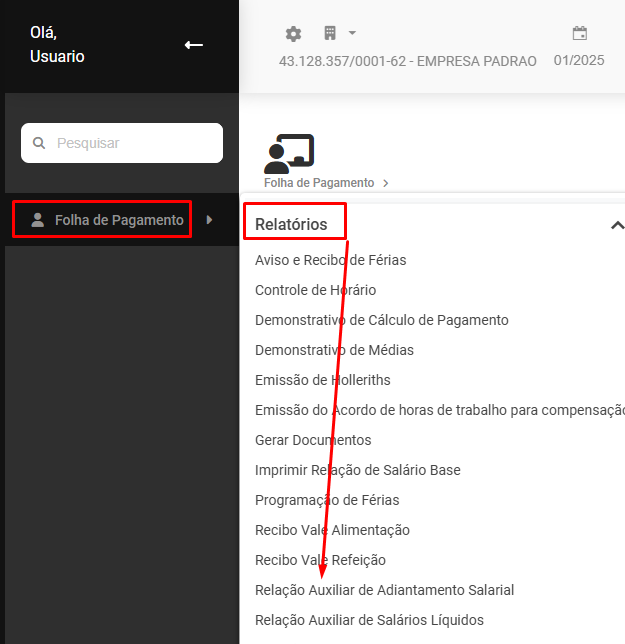625x644 pixels.
Task: Open Relação Auxiliar de Adiantamento Salarial
Action: point(384,590)
